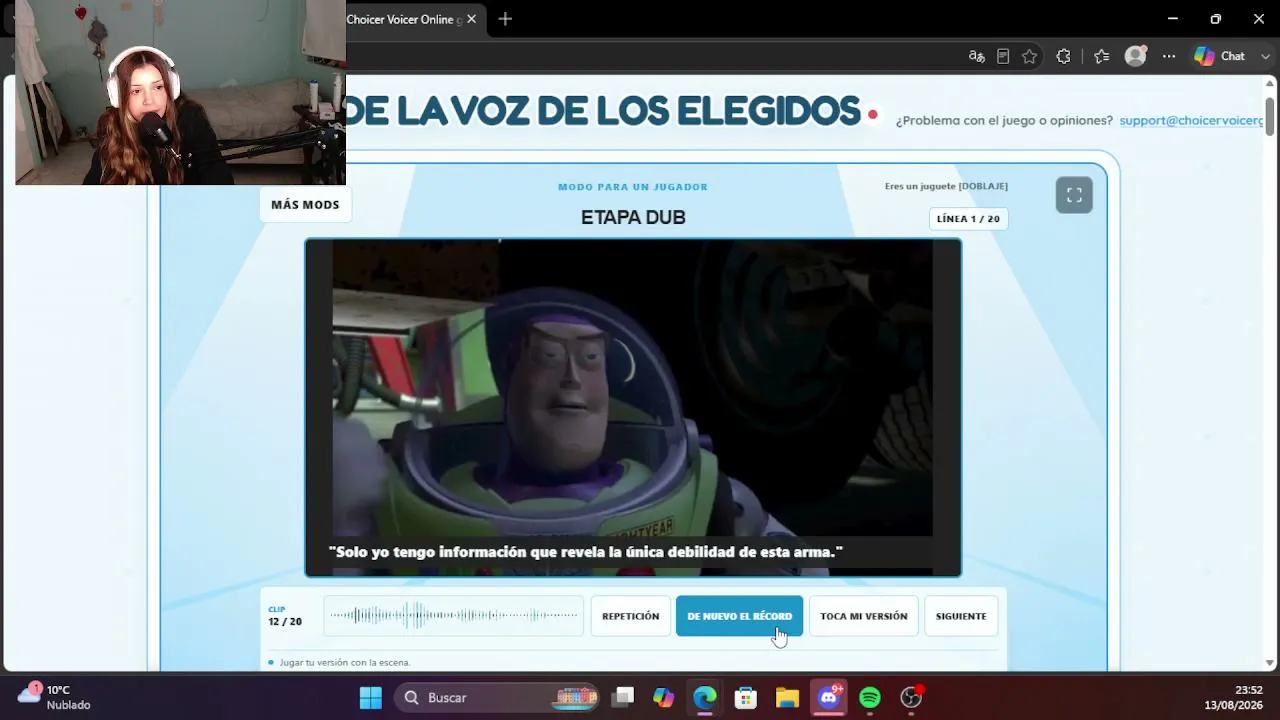Click TOCA MI VERSIÓN button

864,616
